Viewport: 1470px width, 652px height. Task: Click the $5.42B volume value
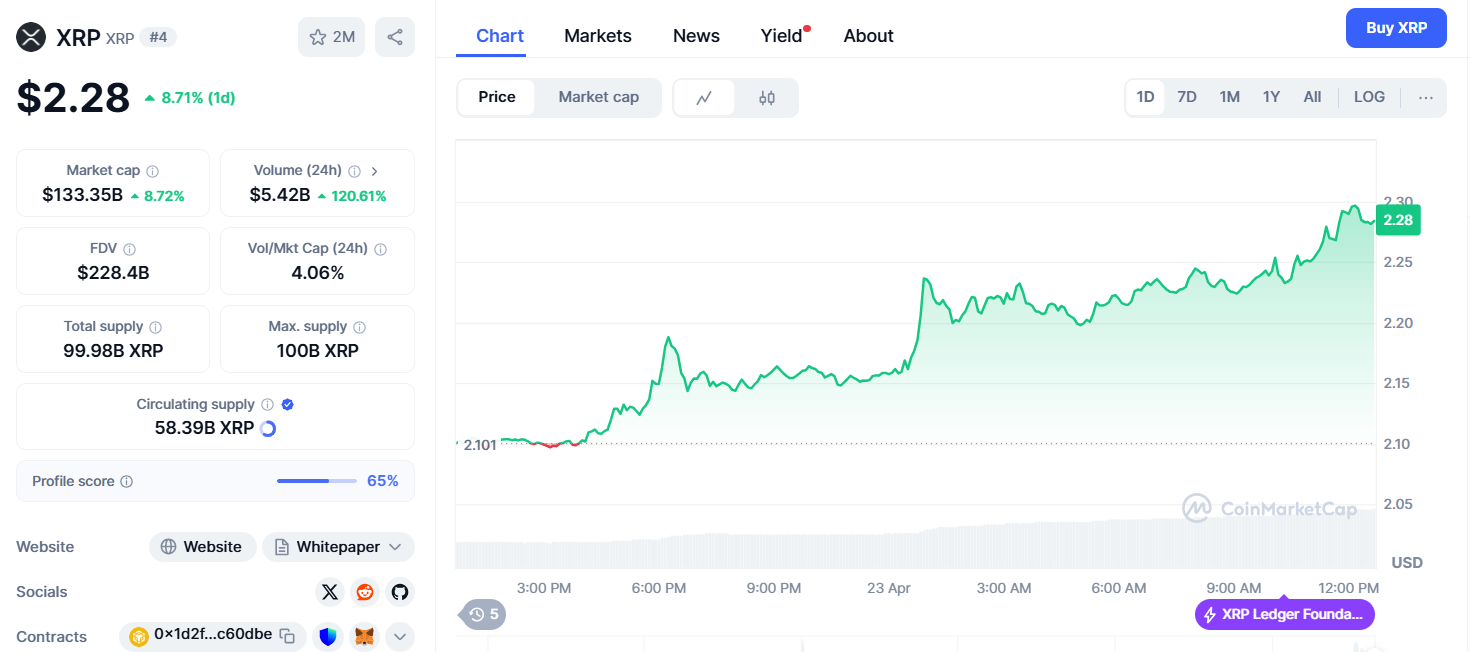point(280,195)
